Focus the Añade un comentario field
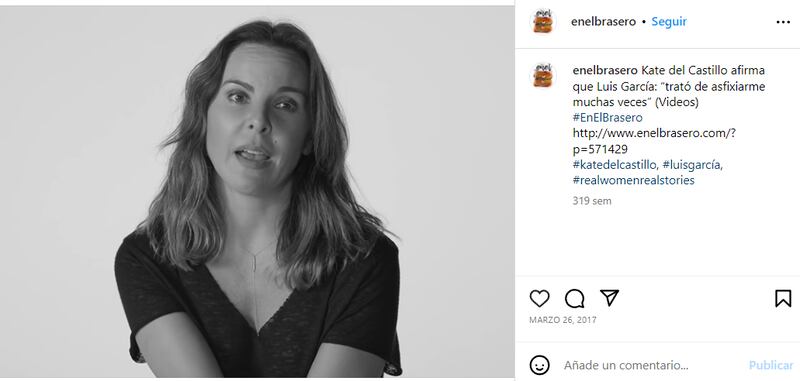 (651, 365)
